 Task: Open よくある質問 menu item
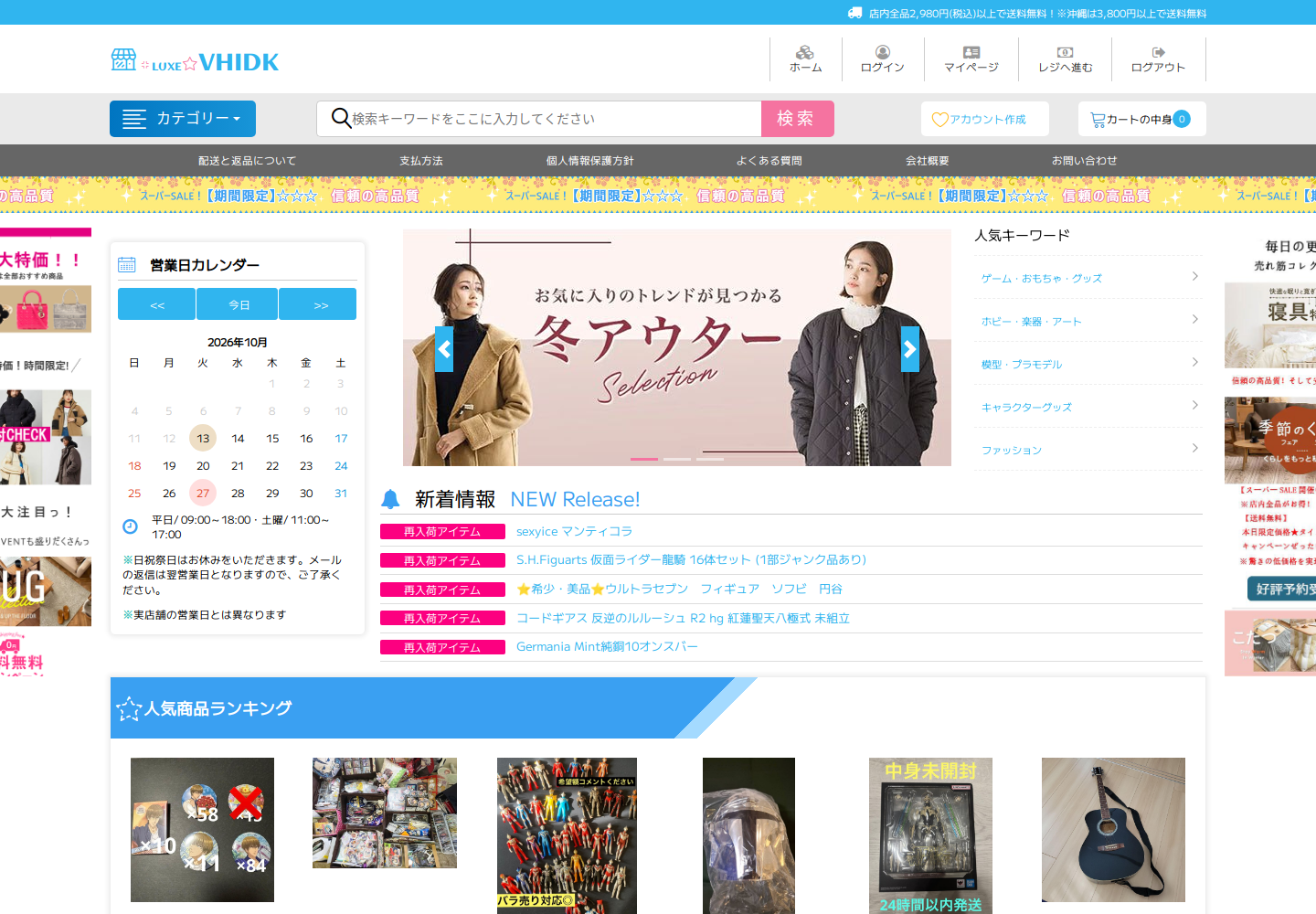(x=769, y=161)
